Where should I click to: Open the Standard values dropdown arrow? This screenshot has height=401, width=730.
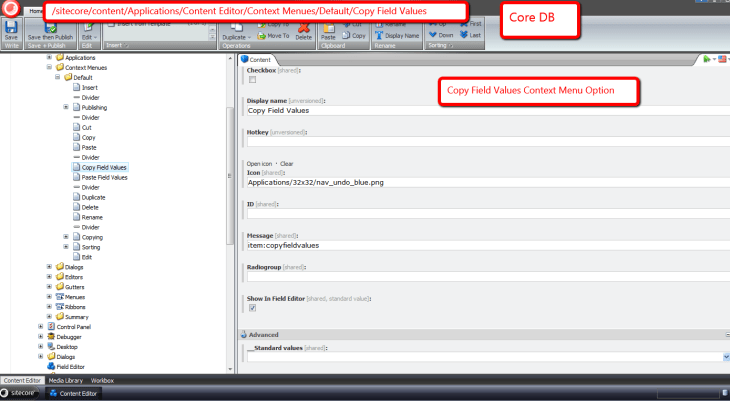[x=726, y=357]
